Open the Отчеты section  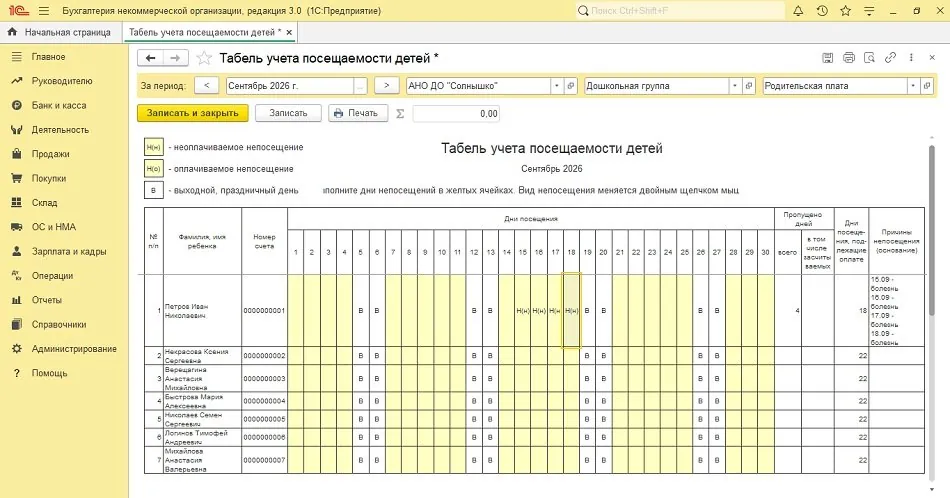pyautogui.click(x=47, y=300)
